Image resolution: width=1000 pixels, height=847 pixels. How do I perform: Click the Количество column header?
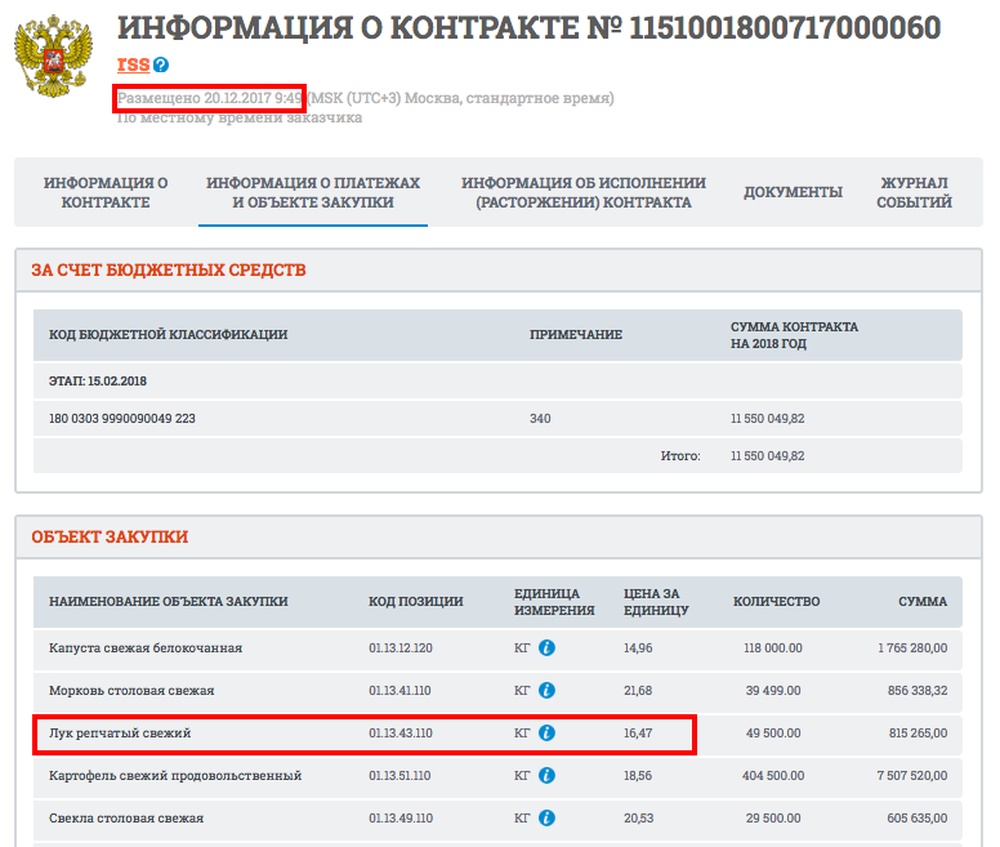776,601
